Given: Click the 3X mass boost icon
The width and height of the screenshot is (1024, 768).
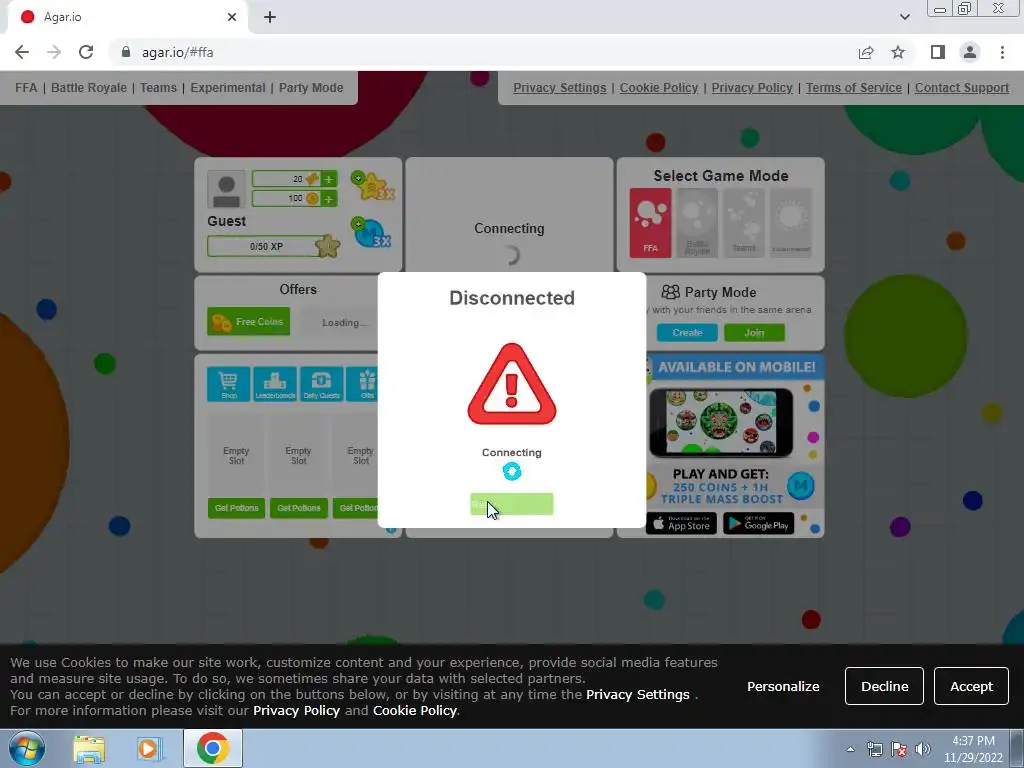Looking at the screenshot, I should (x=371, y=232).
